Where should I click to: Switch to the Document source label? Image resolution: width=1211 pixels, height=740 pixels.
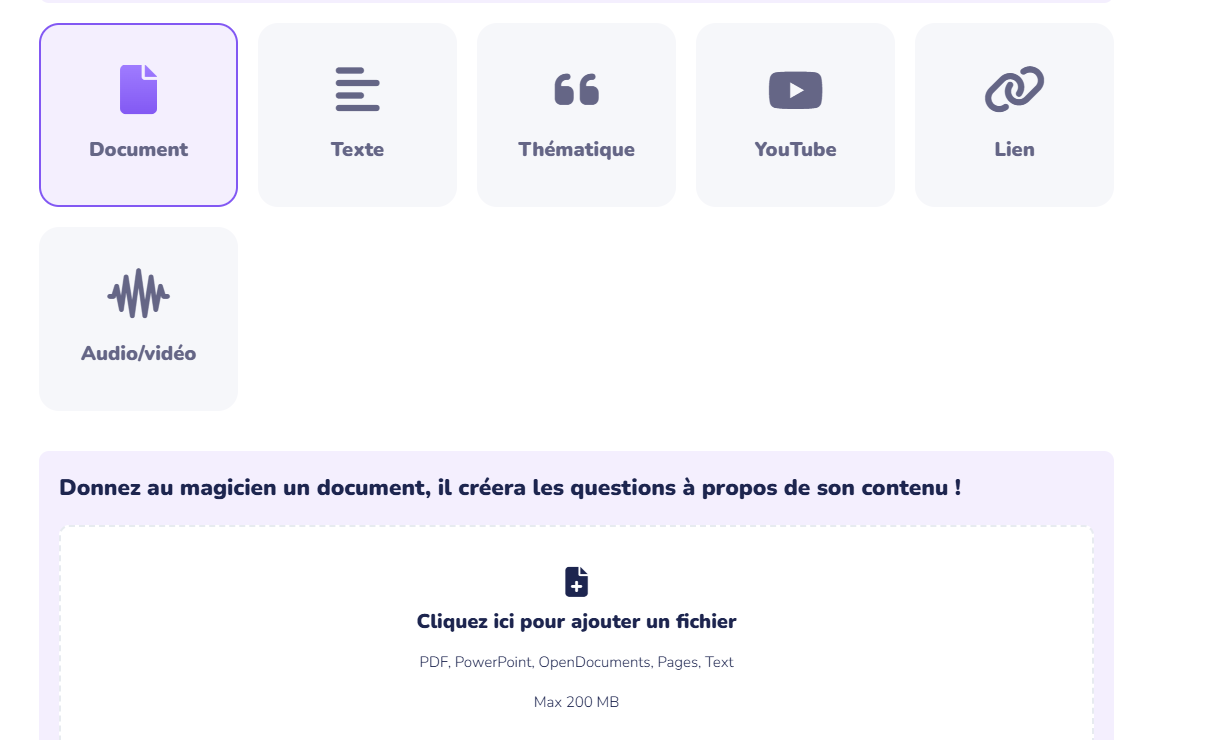pos(138,149)
